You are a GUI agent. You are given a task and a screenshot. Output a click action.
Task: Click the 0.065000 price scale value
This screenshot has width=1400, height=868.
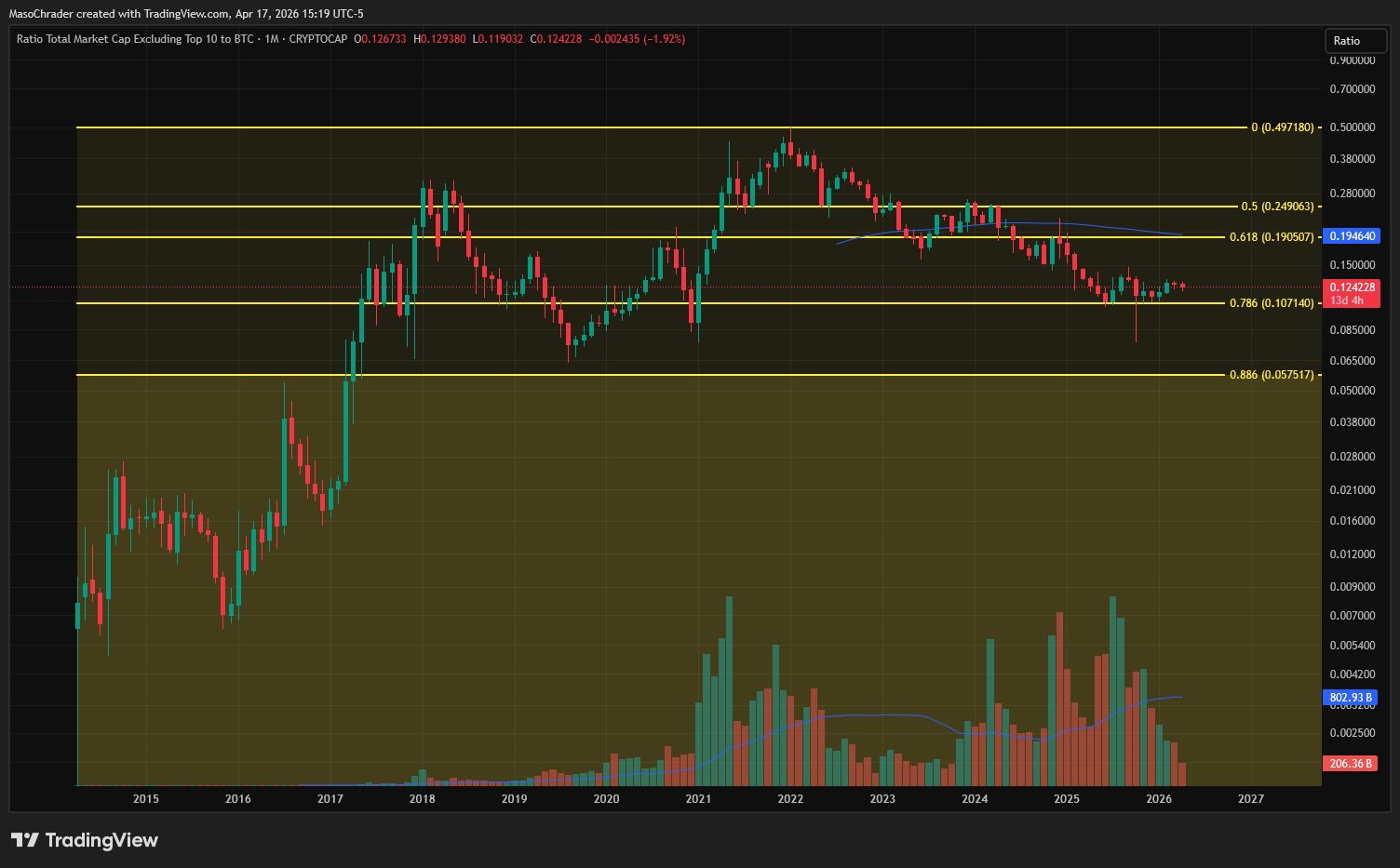click(1353, 361)
